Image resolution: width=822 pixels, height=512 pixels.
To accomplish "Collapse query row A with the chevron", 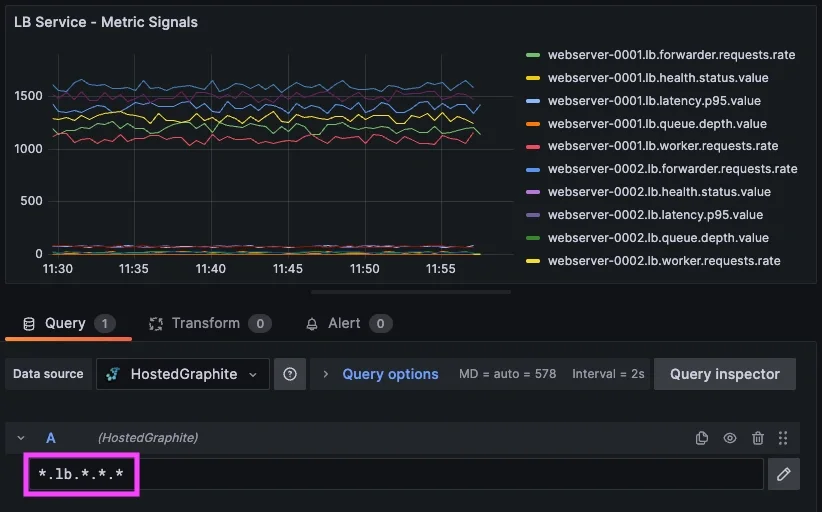I will [x=21, y=438].
